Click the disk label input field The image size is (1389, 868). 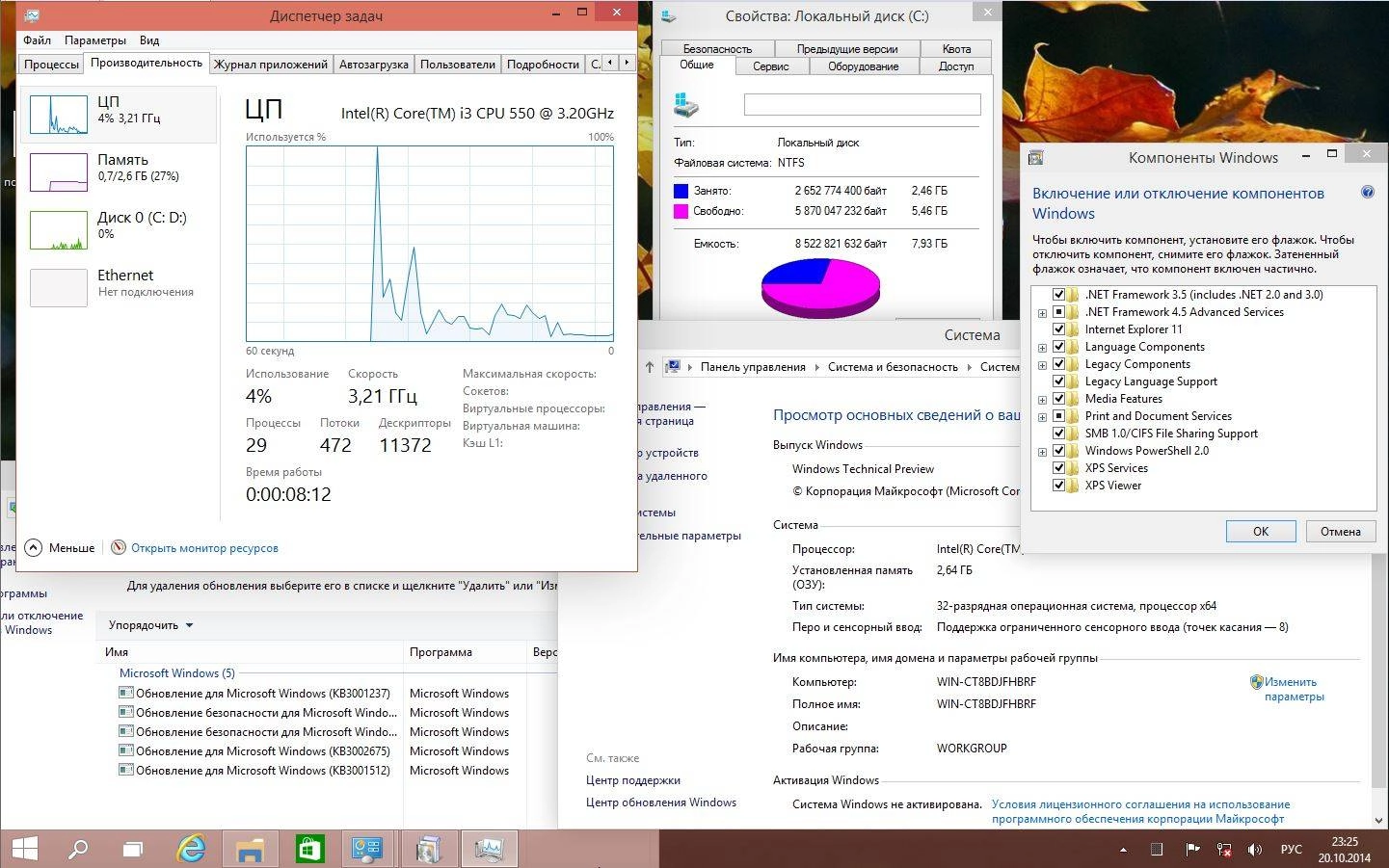point(863,104)
